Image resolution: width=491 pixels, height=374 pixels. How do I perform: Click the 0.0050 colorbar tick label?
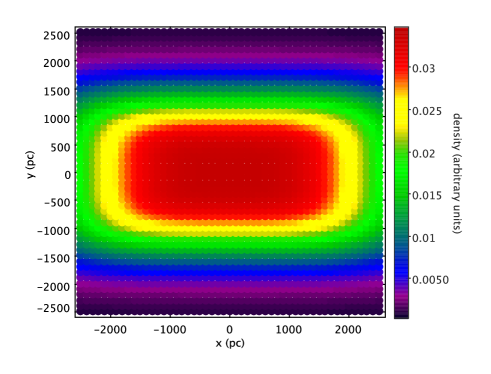click(430, 280)
